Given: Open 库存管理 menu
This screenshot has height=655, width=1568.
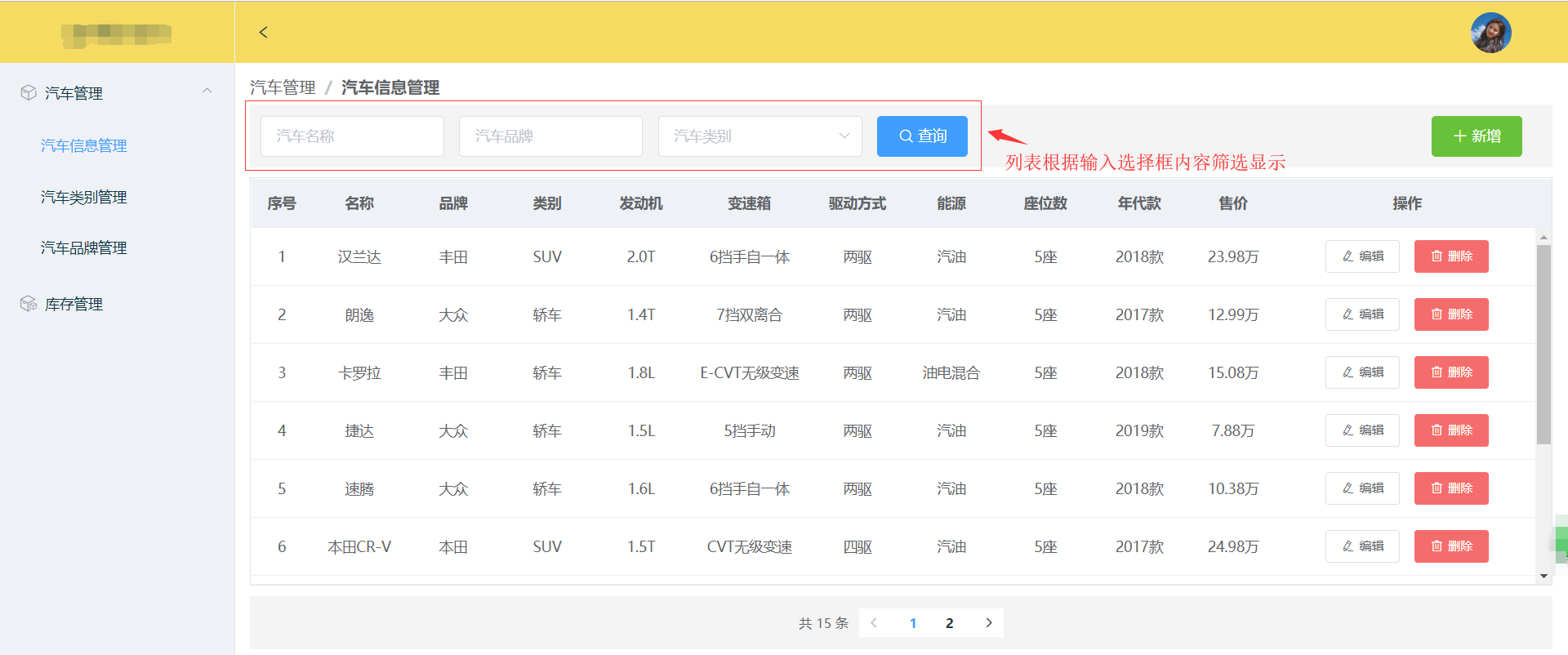Looking at the screenshot, I should tap(73, 304).
